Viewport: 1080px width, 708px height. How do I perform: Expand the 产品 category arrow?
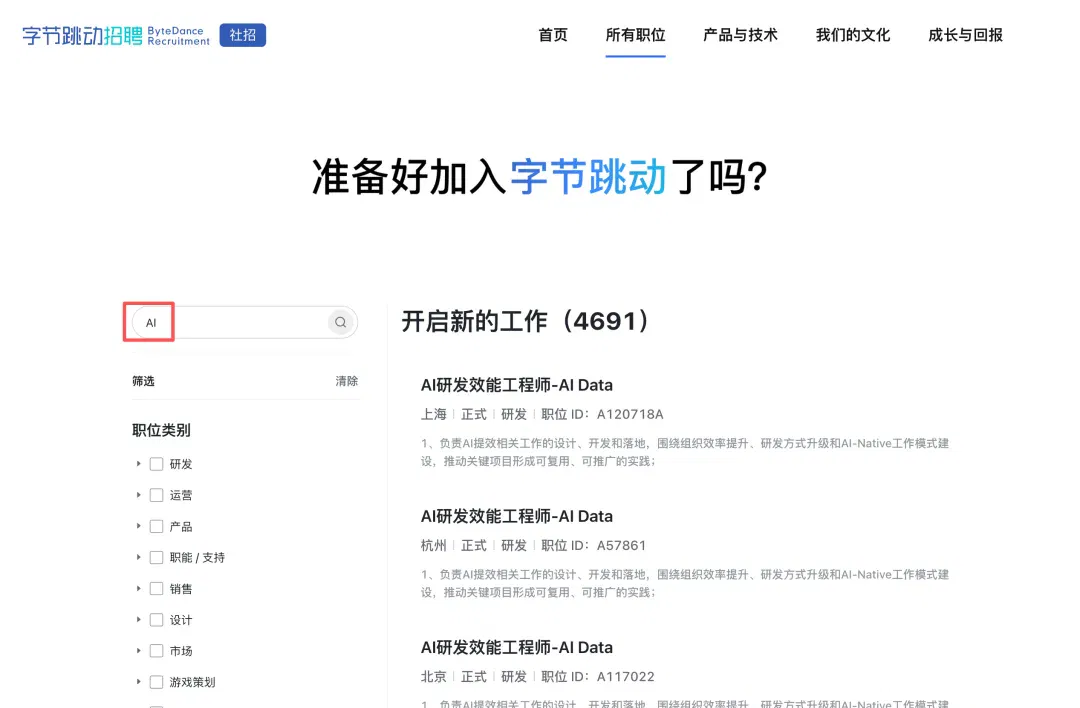pyautogui.click(x=138, y=526)
